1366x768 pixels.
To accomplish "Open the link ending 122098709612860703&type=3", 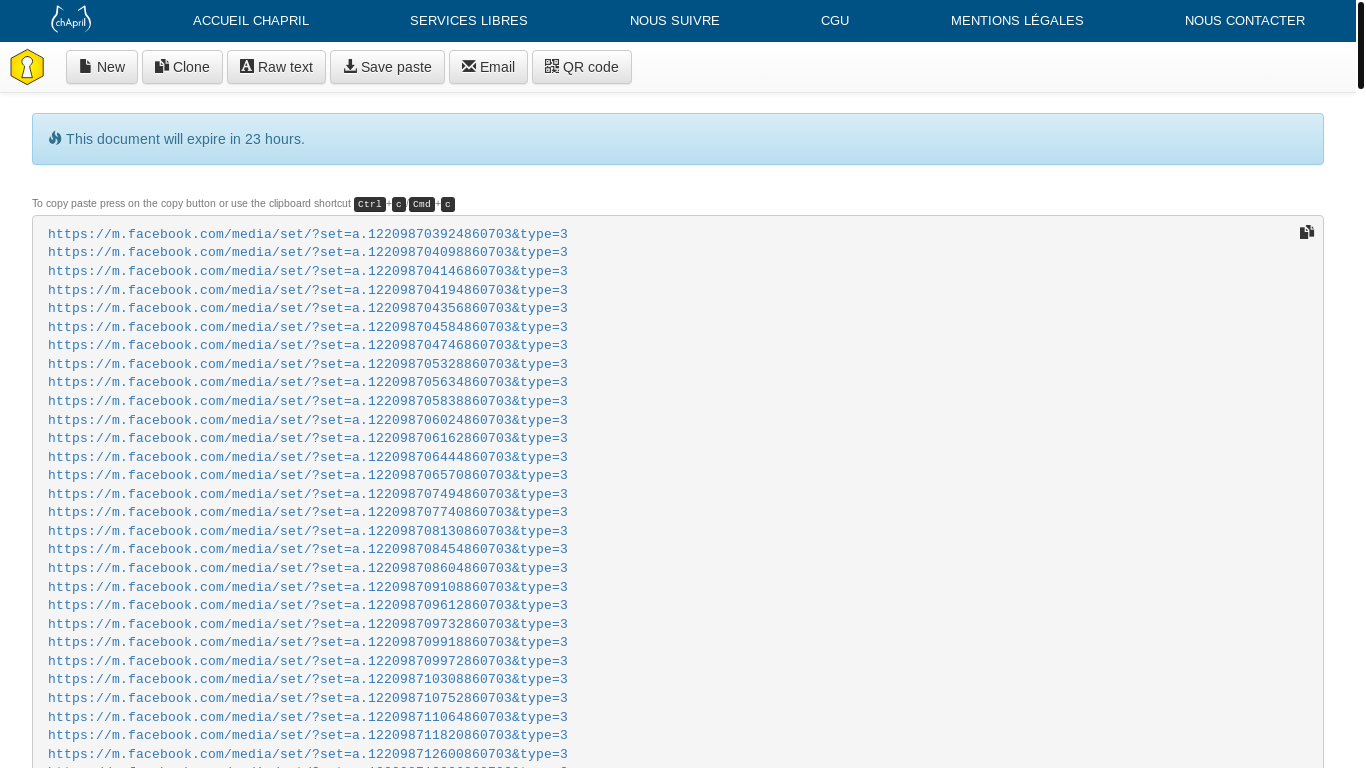I will (x=308, y=605).
